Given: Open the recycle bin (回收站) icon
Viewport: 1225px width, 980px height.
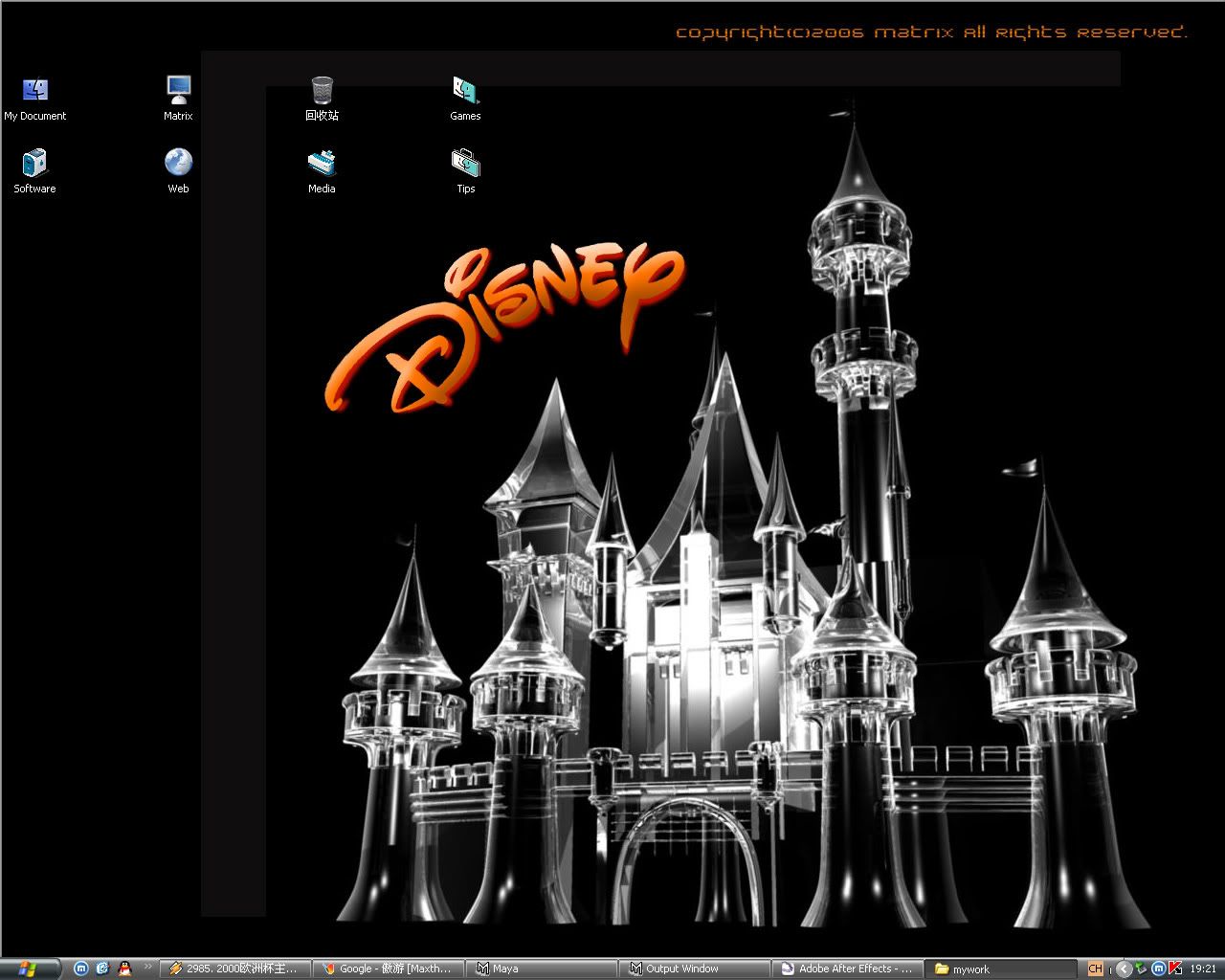Looking at the screenshot, I should 323,100.
